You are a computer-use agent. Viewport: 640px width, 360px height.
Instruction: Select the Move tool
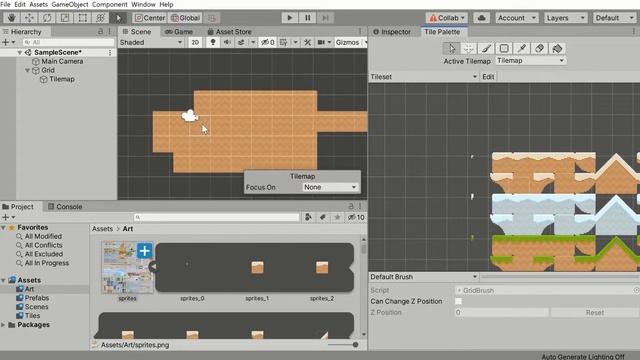tap(29, 18)
